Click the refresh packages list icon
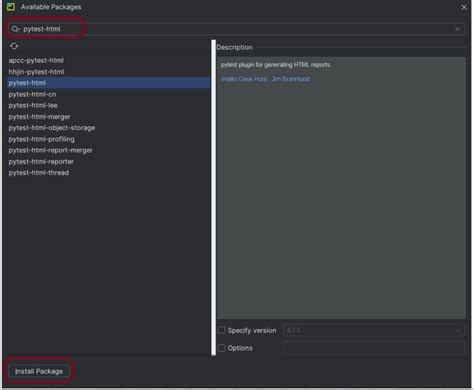474x390 pixels. pyautogui.click(x=14, y=46)
